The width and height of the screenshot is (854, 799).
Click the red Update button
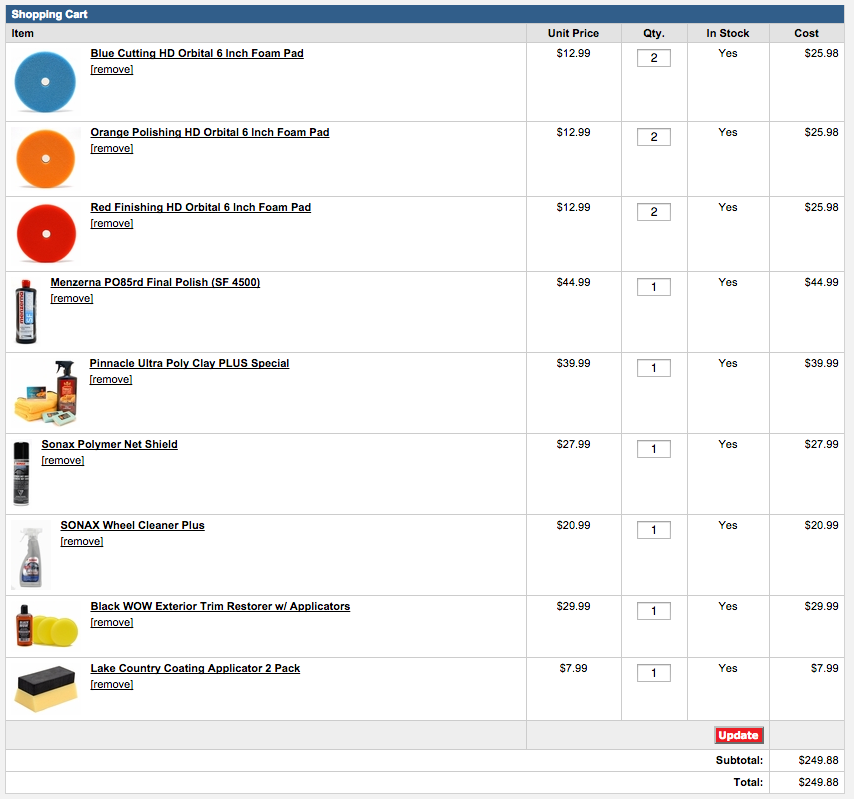[739, 736]
